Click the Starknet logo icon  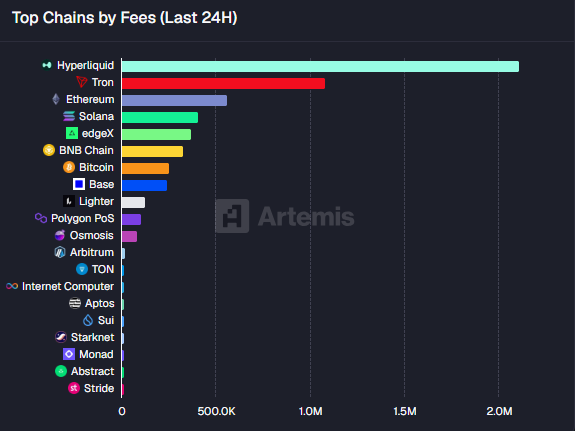[x=61, y=337]
